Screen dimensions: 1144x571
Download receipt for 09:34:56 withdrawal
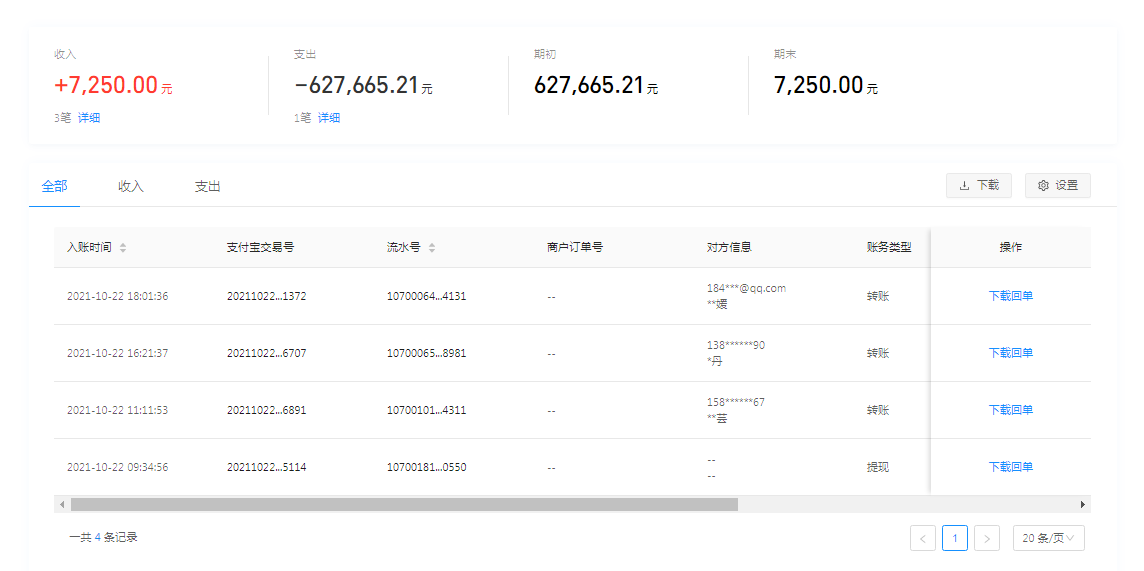[1010, 467]
